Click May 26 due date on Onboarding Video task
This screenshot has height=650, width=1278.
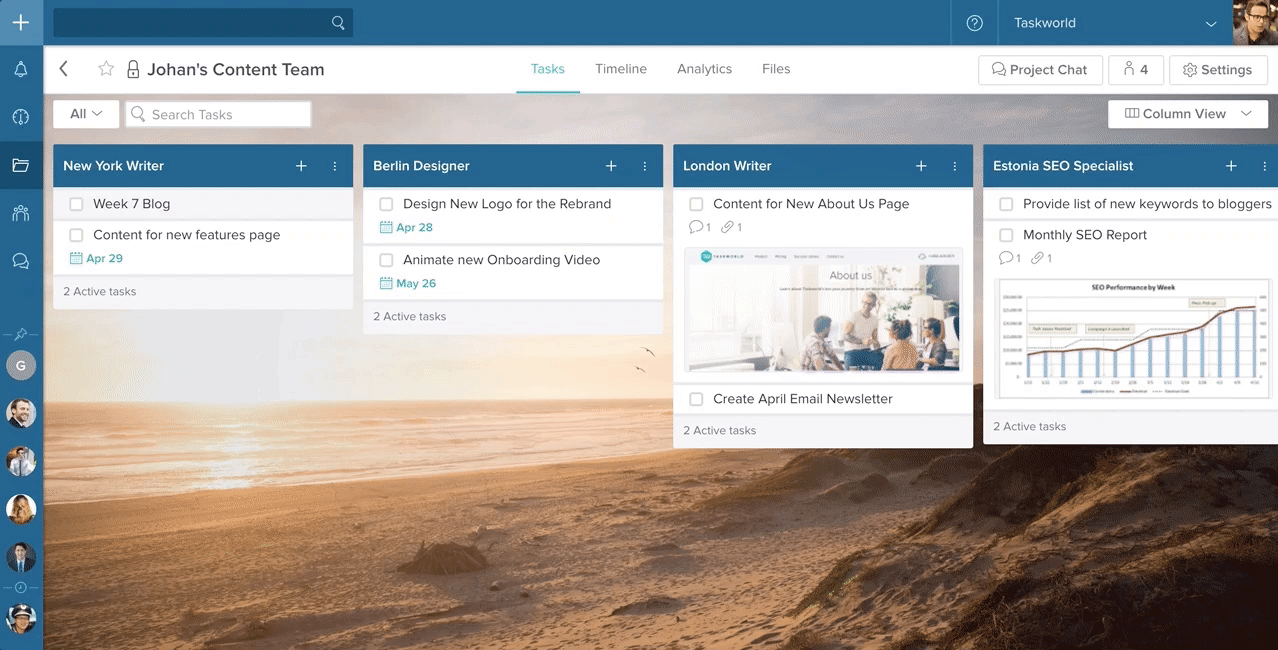coord(408,283)
